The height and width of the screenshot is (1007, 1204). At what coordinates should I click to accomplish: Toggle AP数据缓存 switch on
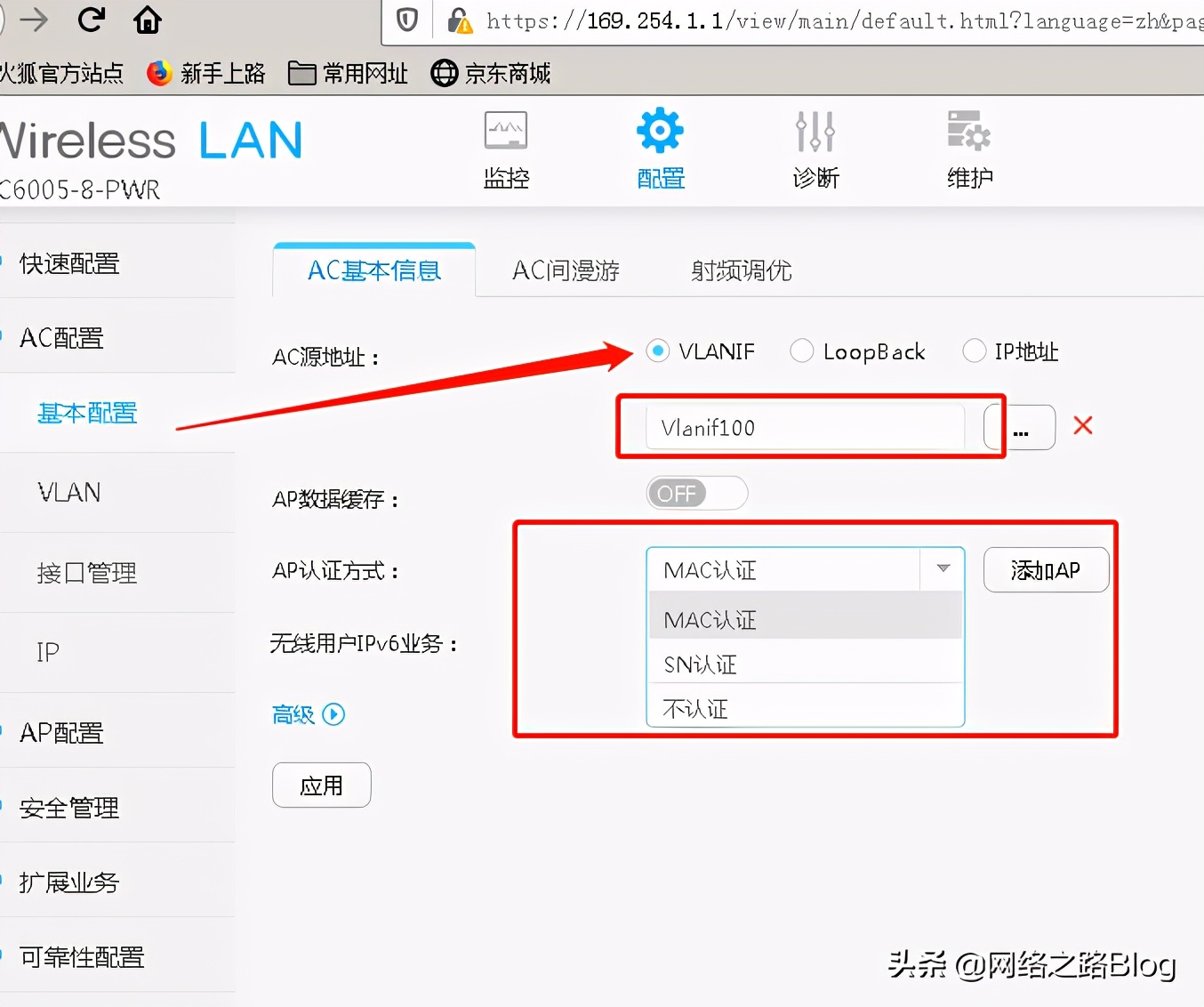(x=696, y=493)
